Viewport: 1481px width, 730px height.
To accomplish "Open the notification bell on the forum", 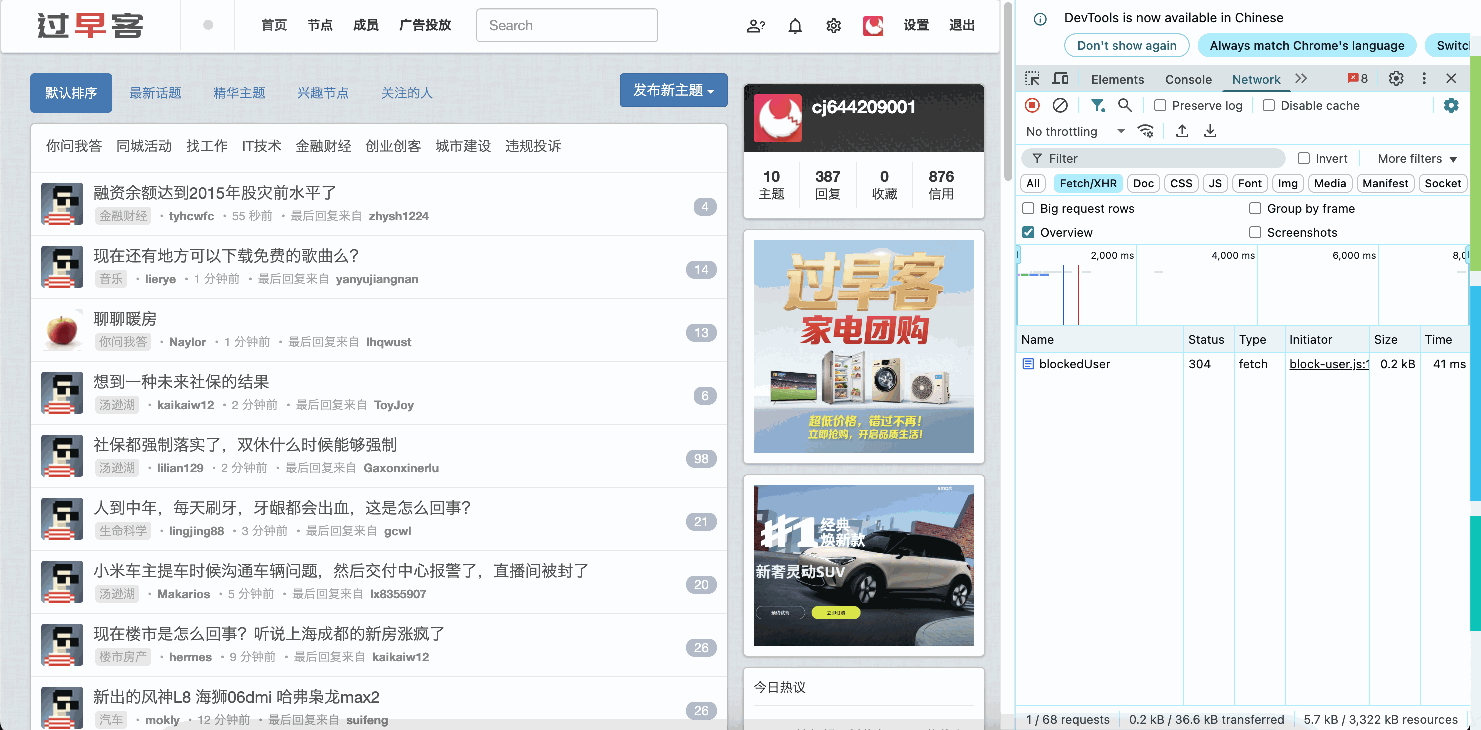I will (794, 26).
